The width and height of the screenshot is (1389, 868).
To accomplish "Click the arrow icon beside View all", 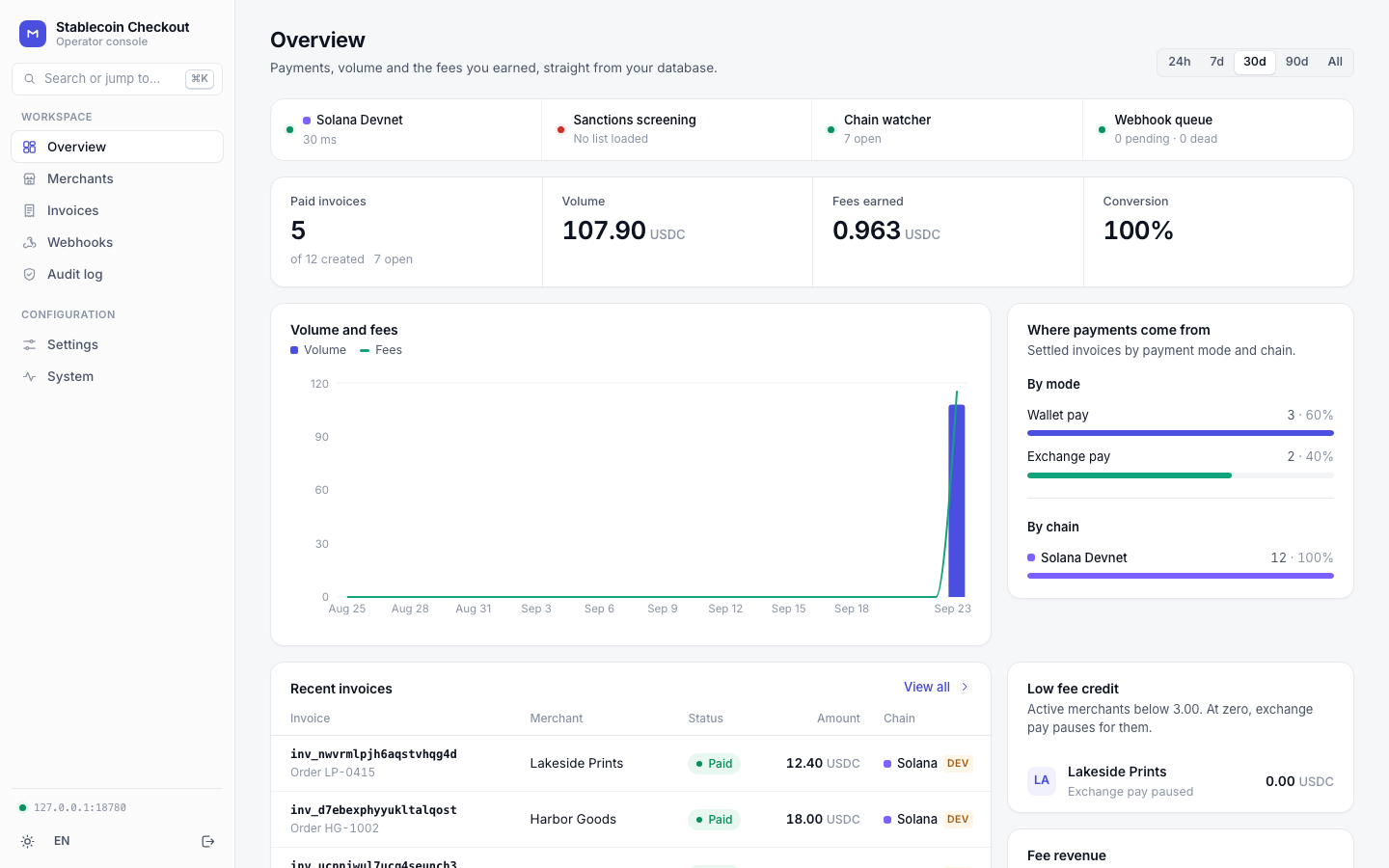I will tap(965, 688).
